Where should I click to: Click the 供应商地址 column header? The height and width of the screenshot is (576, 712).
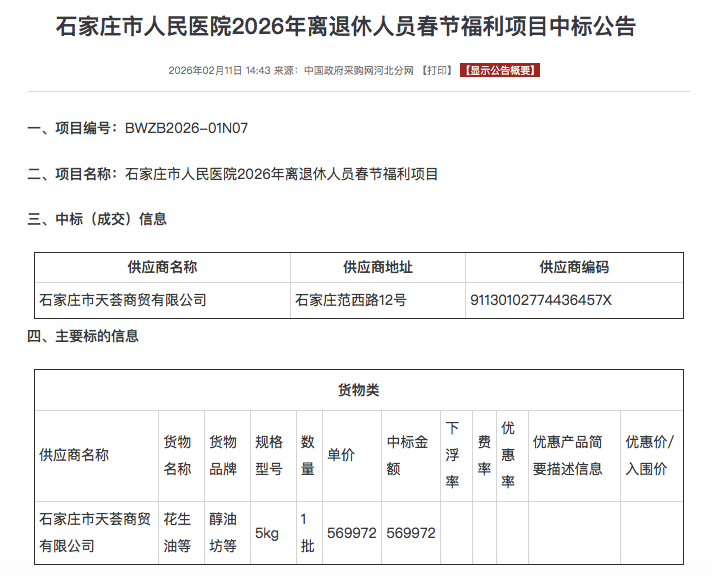tap(378, 267)
